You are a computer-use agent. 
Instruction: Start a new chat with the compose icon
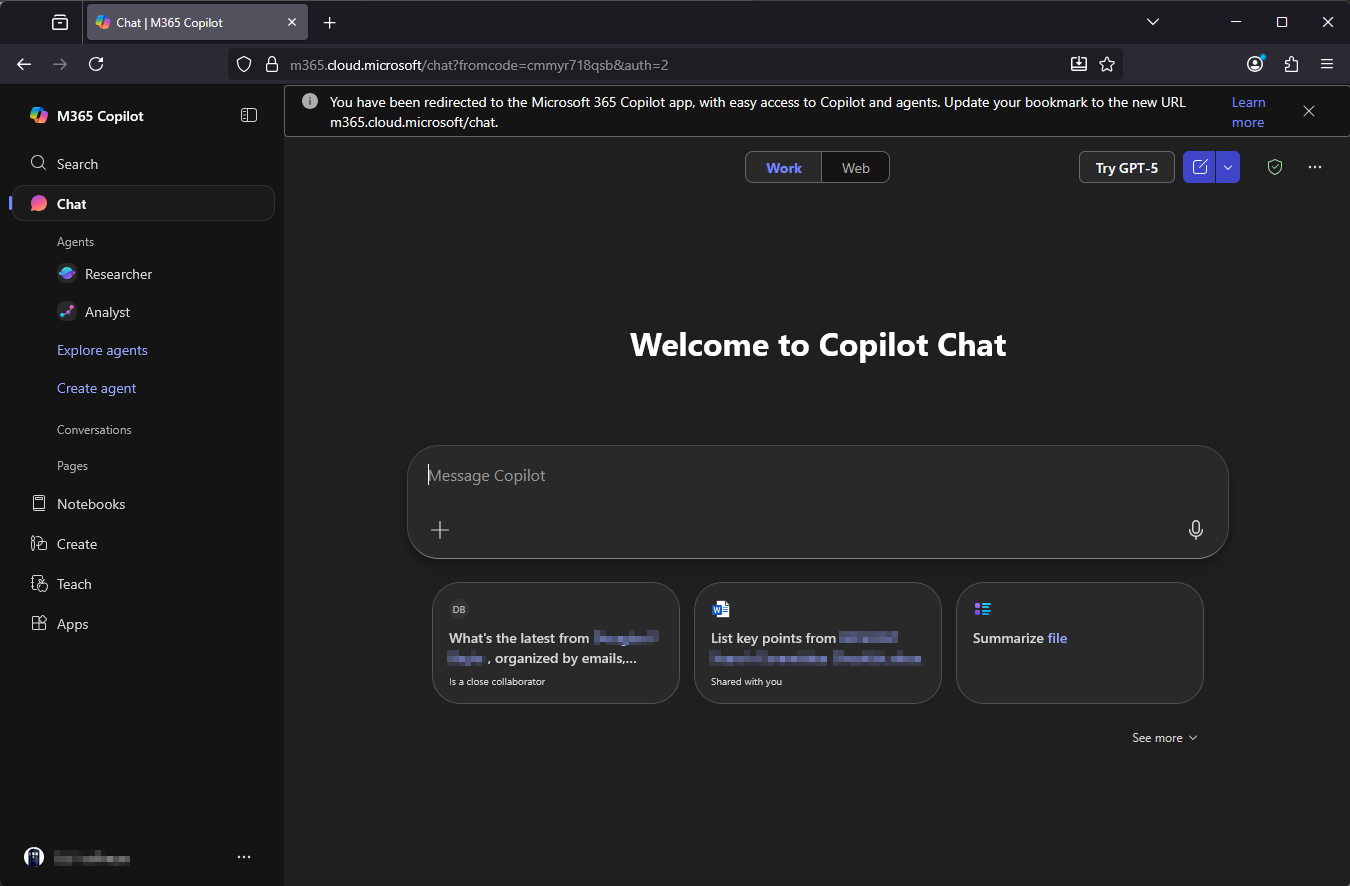point(1199,167)
